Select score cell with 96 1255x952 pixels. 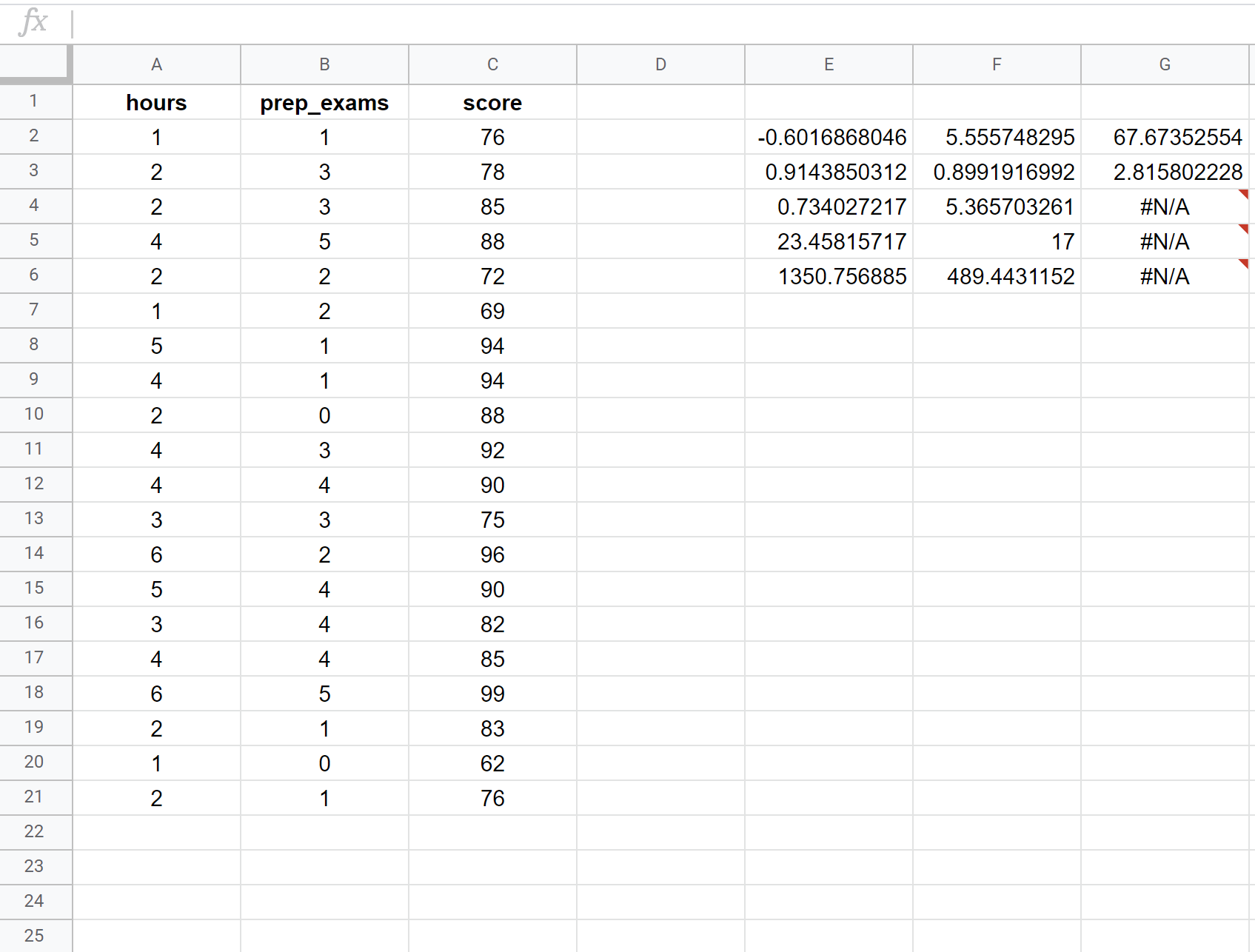(x=492, y=554)
